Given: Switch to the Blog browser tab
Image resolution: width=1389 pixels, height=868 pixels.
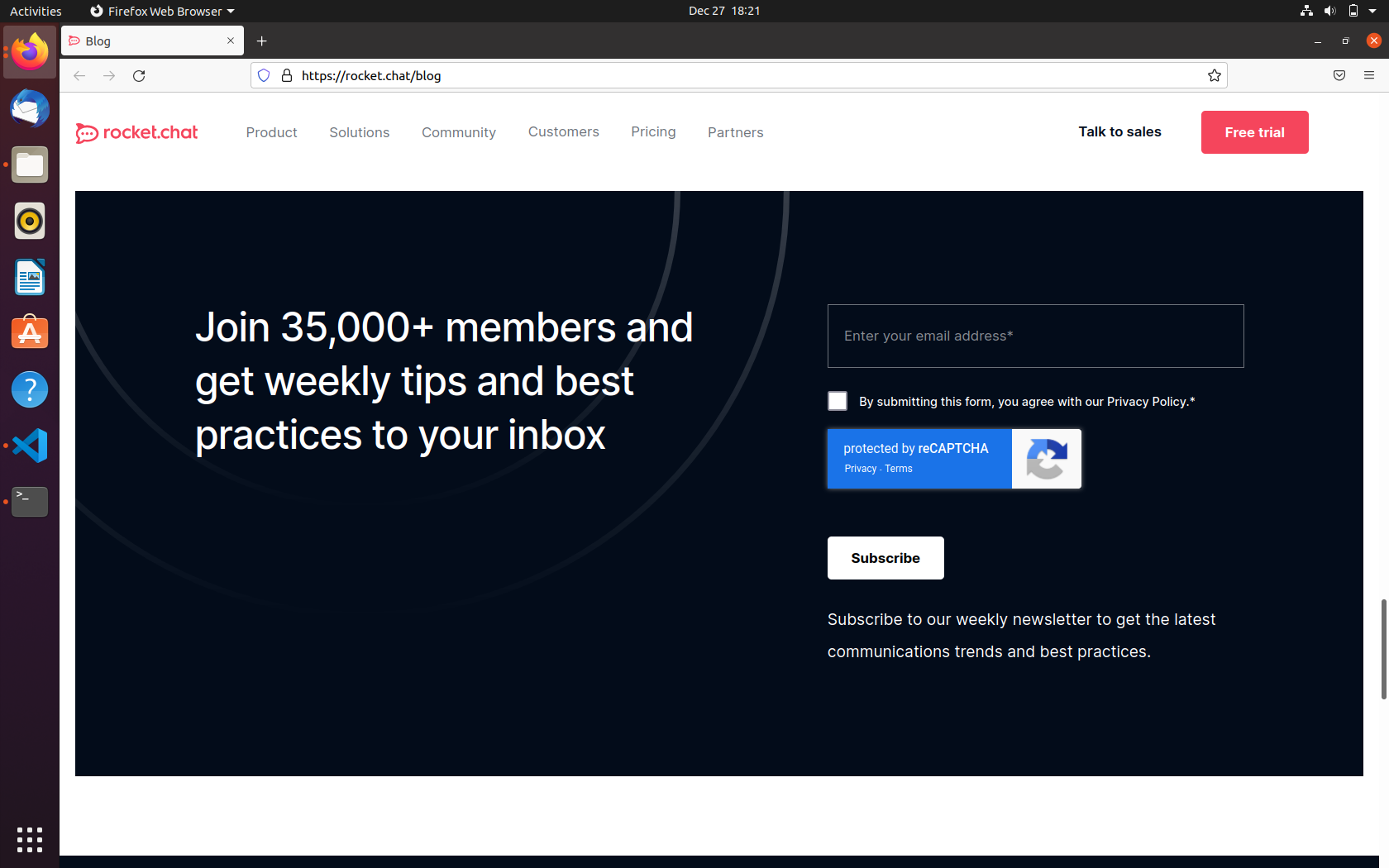Looking at the screenshot, I should tap(141, 41).
